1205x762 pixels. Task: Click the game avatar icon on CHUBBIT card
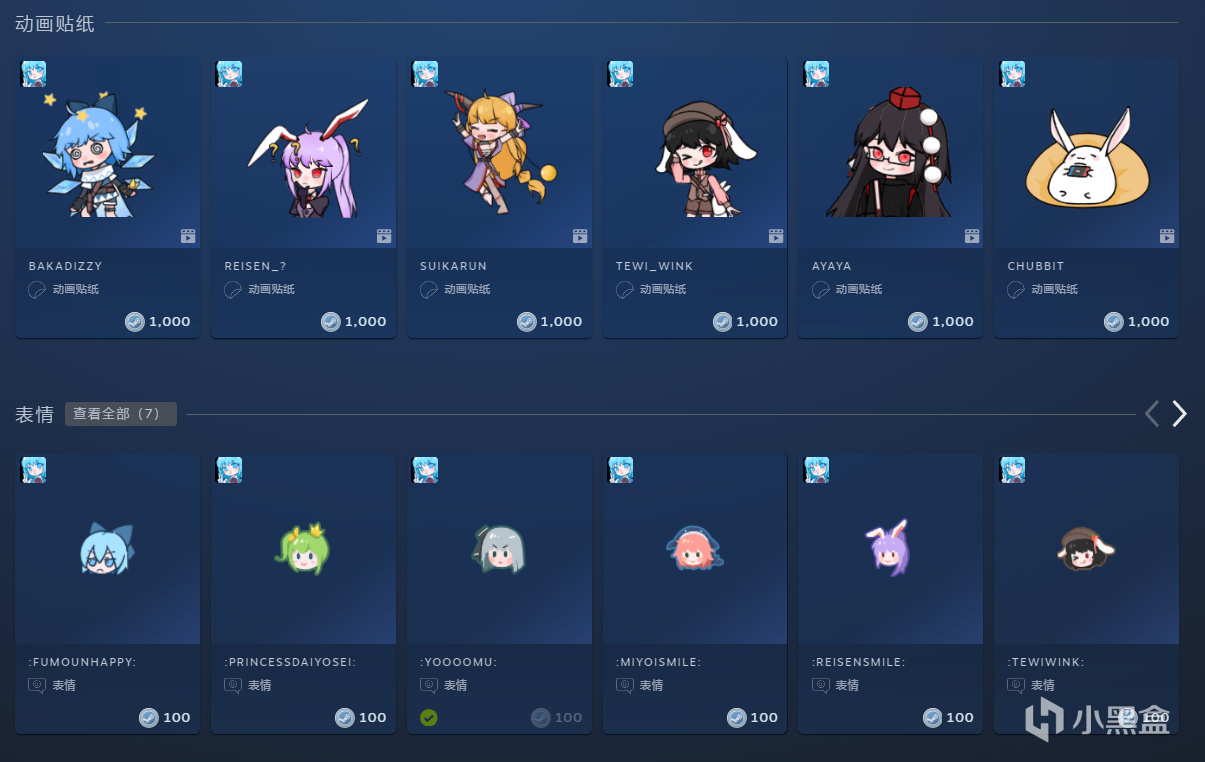pos(1012,74)
